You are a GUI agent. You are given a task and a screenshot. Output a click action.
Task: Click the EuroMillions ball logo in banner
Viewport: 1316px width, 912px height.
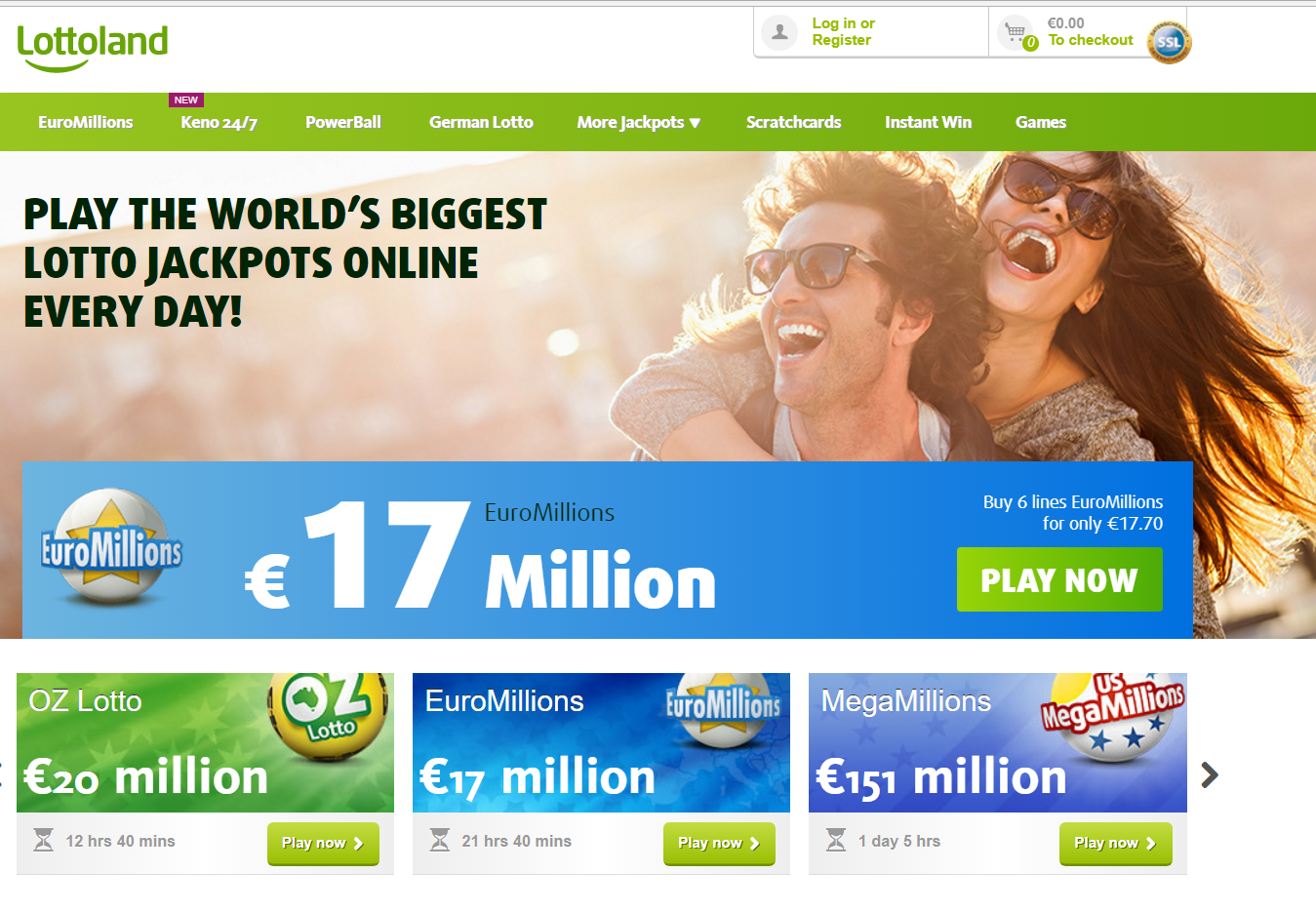point(112,547)
